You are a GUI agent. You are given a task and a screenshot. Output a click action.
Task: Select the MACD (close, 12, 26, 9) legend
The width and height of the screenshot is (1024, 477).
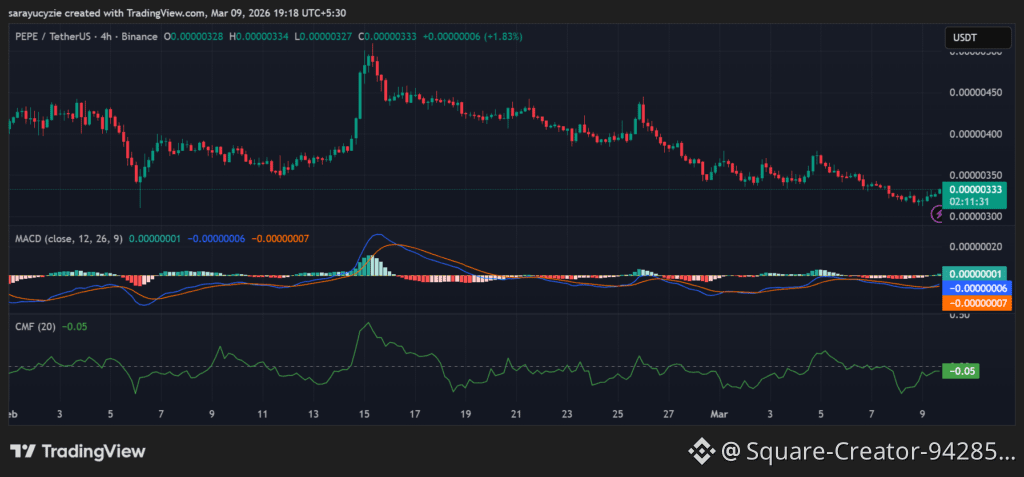(x=69, y=239)
